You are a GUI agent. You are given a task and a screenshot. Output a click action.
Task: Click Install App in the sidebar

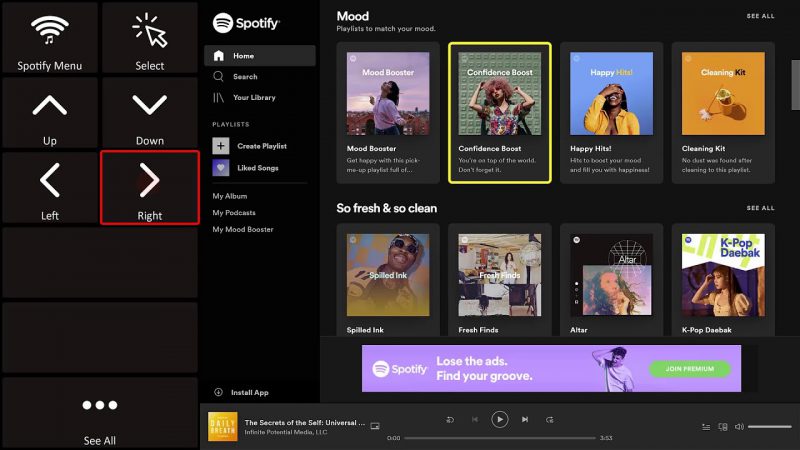(241, 392)
